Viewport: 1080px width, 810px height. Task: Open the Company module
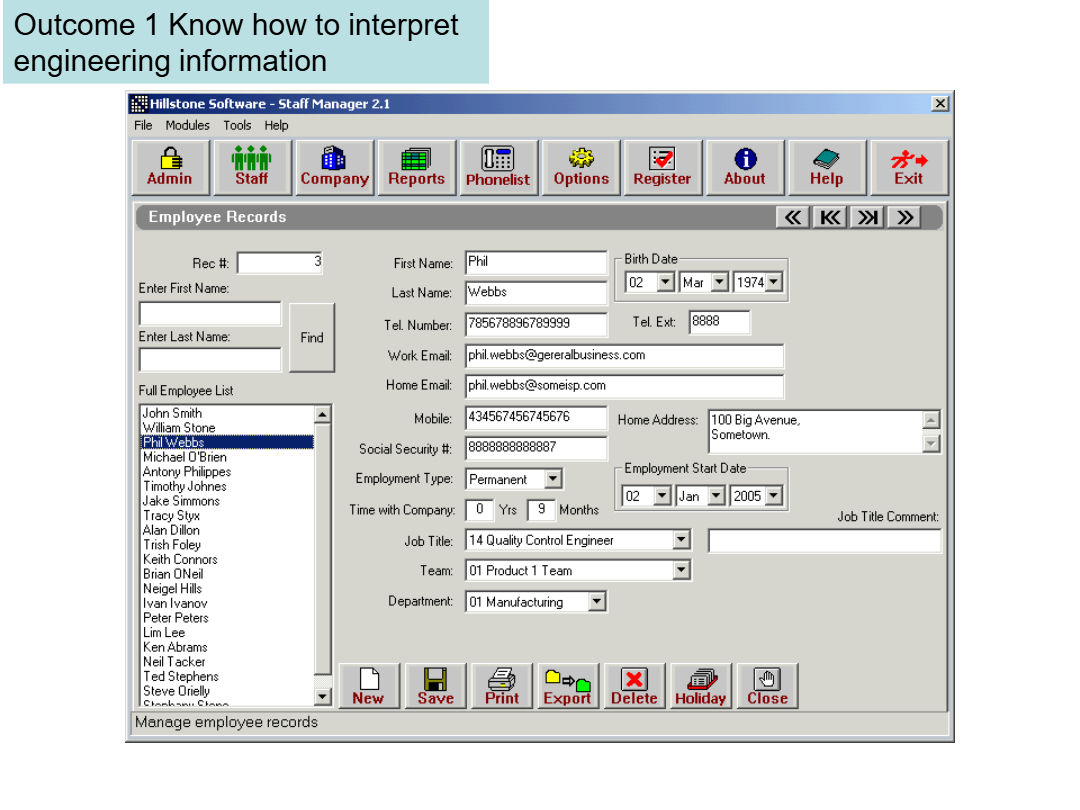(335, 167)
